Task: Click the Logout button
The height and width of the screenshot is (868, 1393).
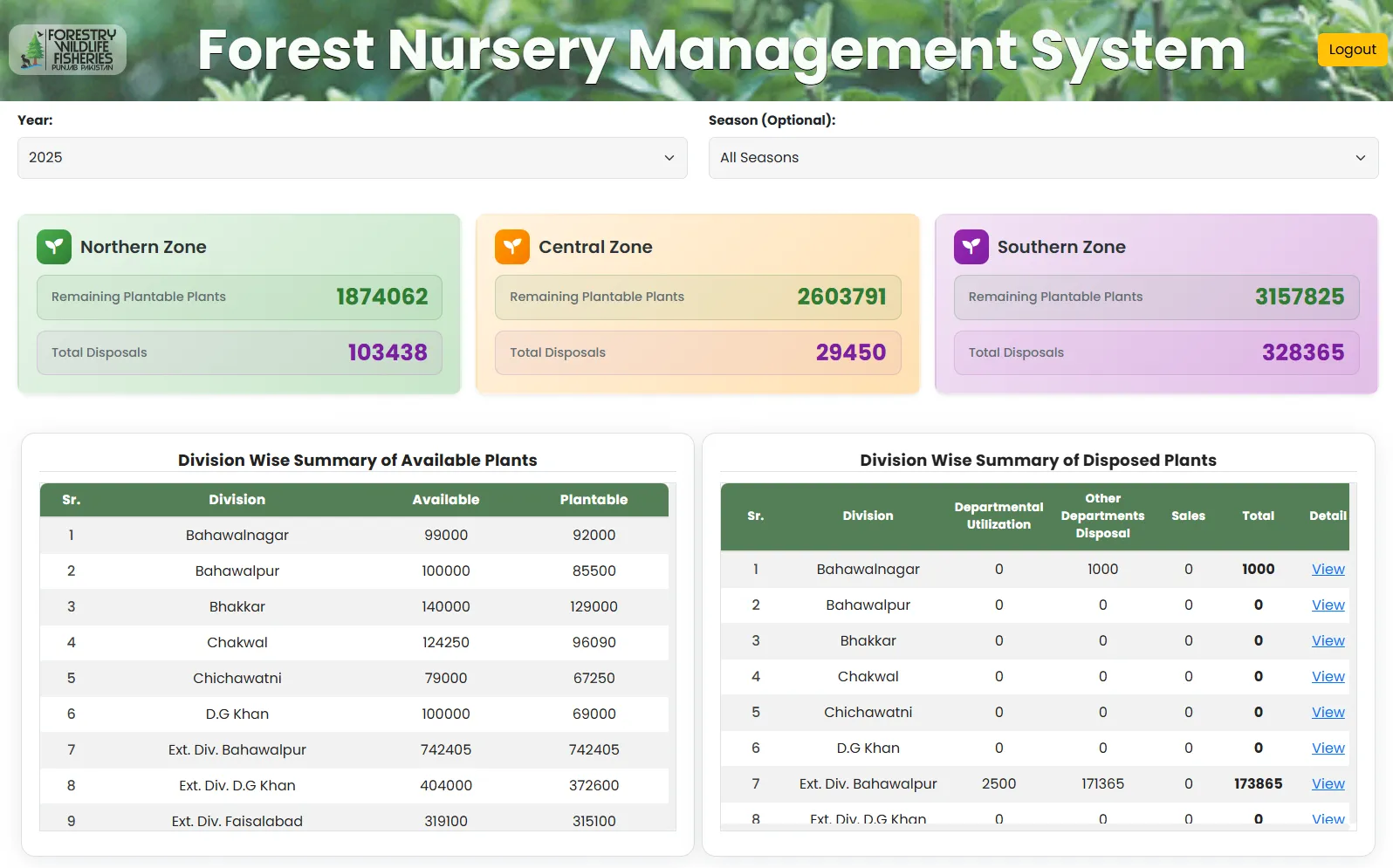Action: pos(1351,50)
